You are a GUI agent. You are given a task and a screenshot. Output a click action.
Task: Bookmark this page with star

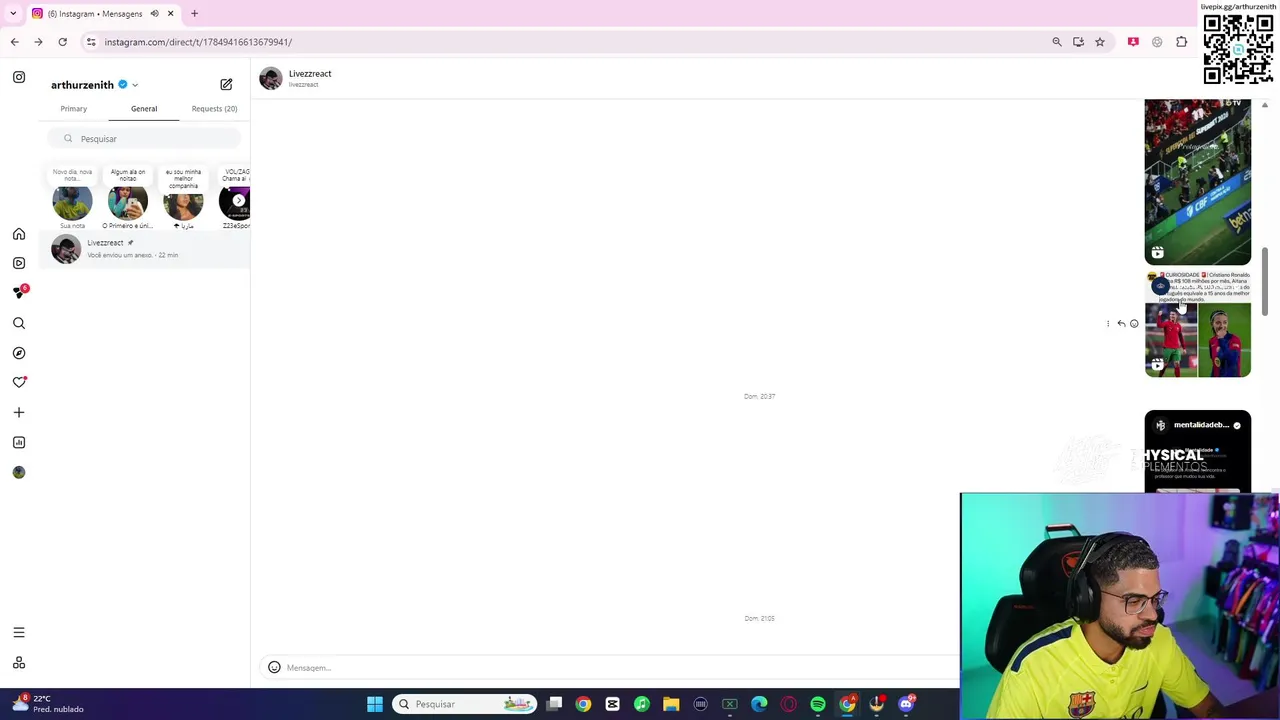[x=1100, y=42]
